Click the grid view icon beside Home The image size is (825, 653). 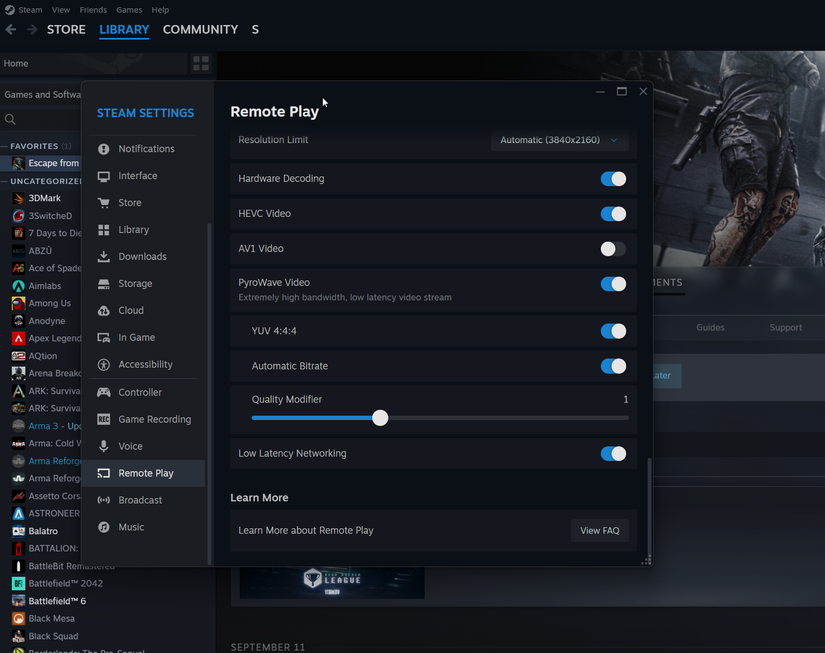click(201, 63)
